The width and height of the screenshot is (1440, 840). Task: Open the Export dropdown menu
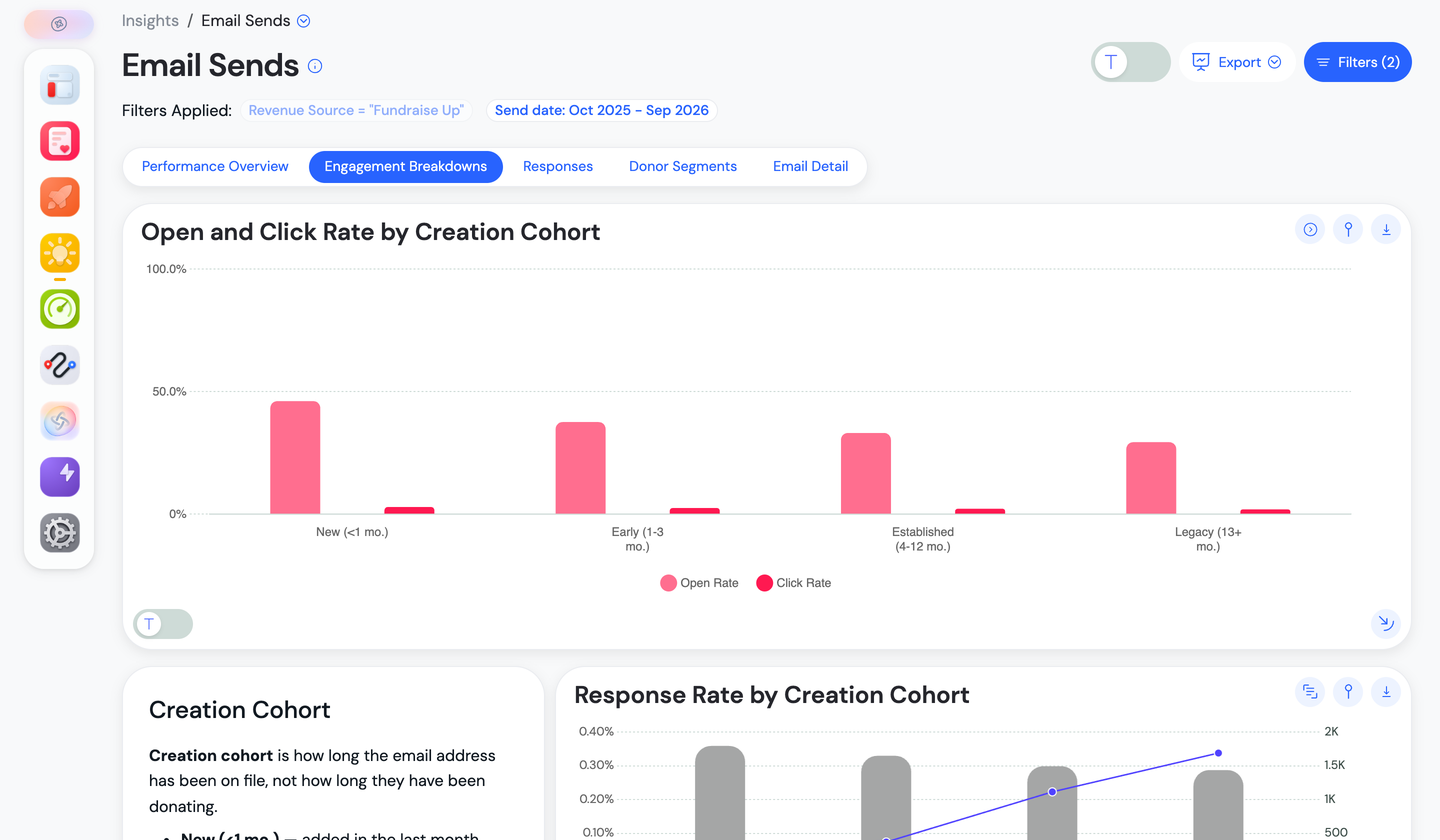coord(1237,62)
